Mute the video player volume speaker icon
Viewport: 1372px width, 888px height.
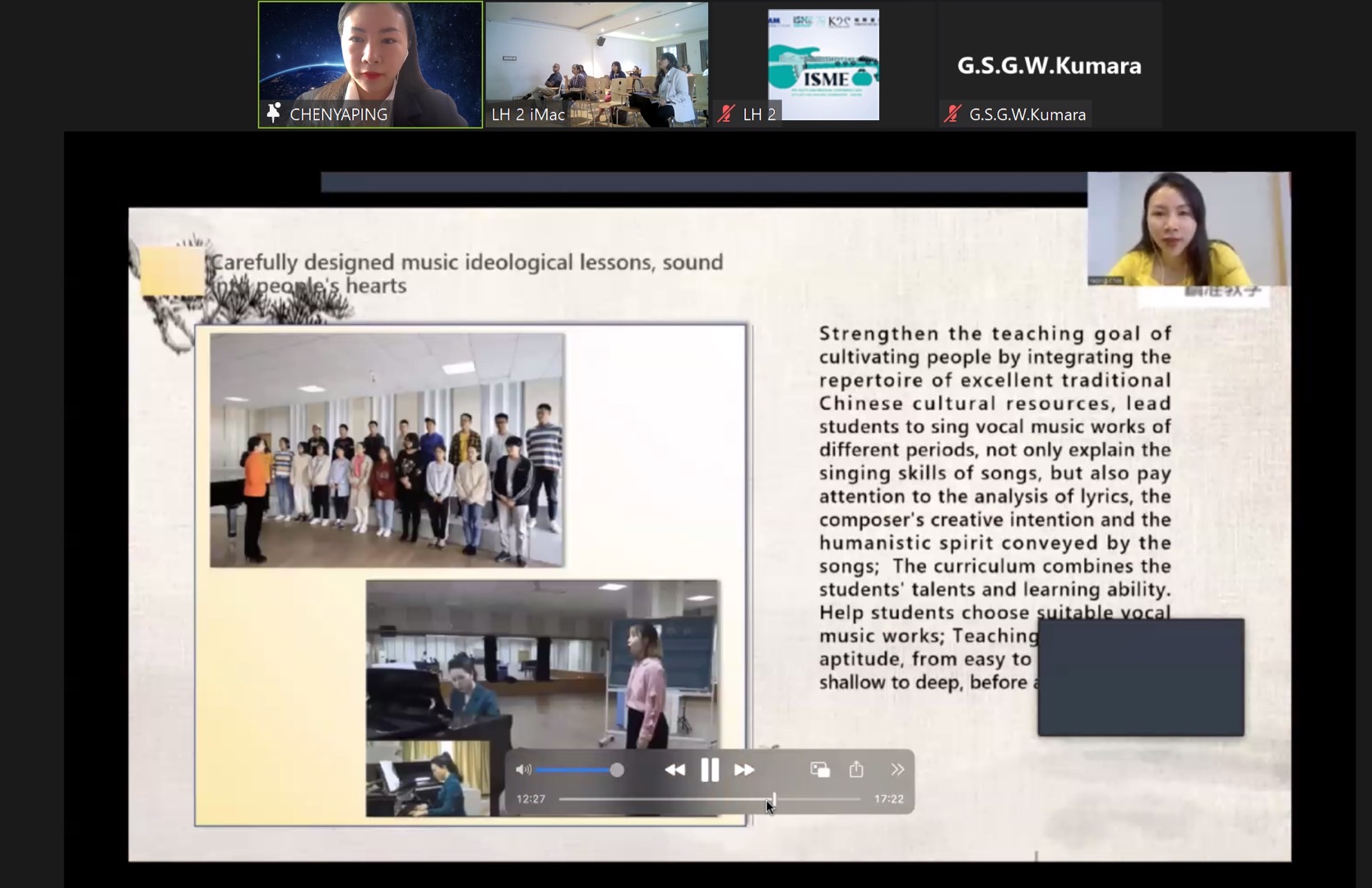523,770
